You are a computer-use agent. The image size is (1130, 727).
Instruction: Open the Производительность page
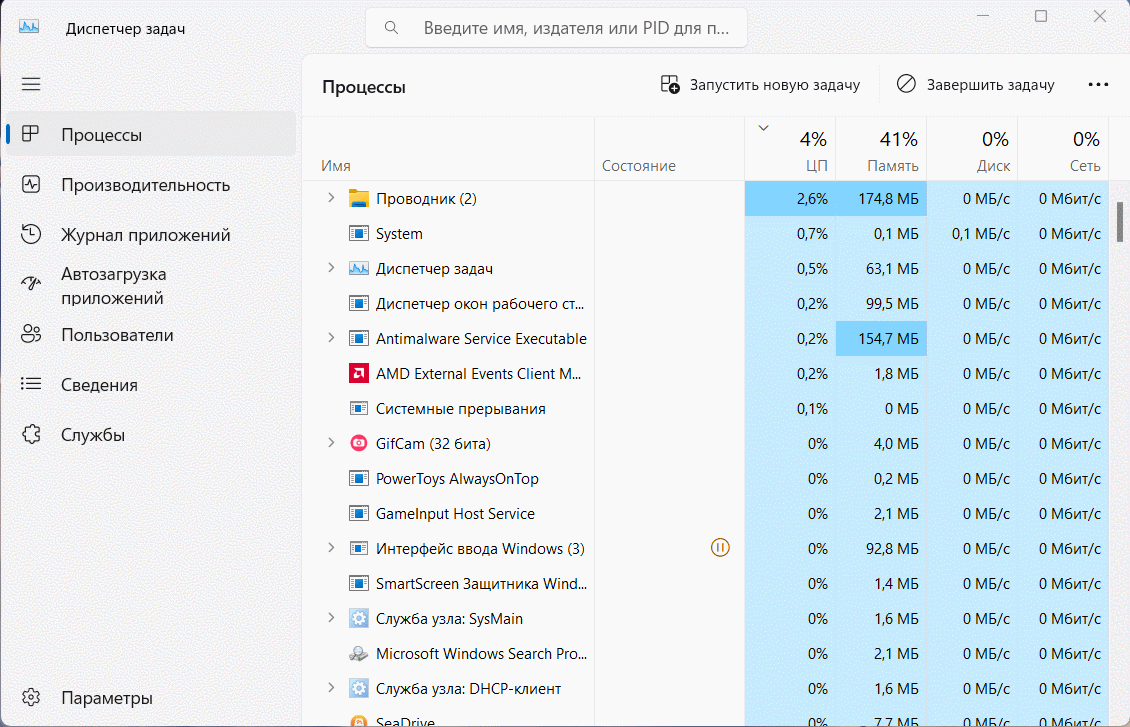tap(151, 184)
